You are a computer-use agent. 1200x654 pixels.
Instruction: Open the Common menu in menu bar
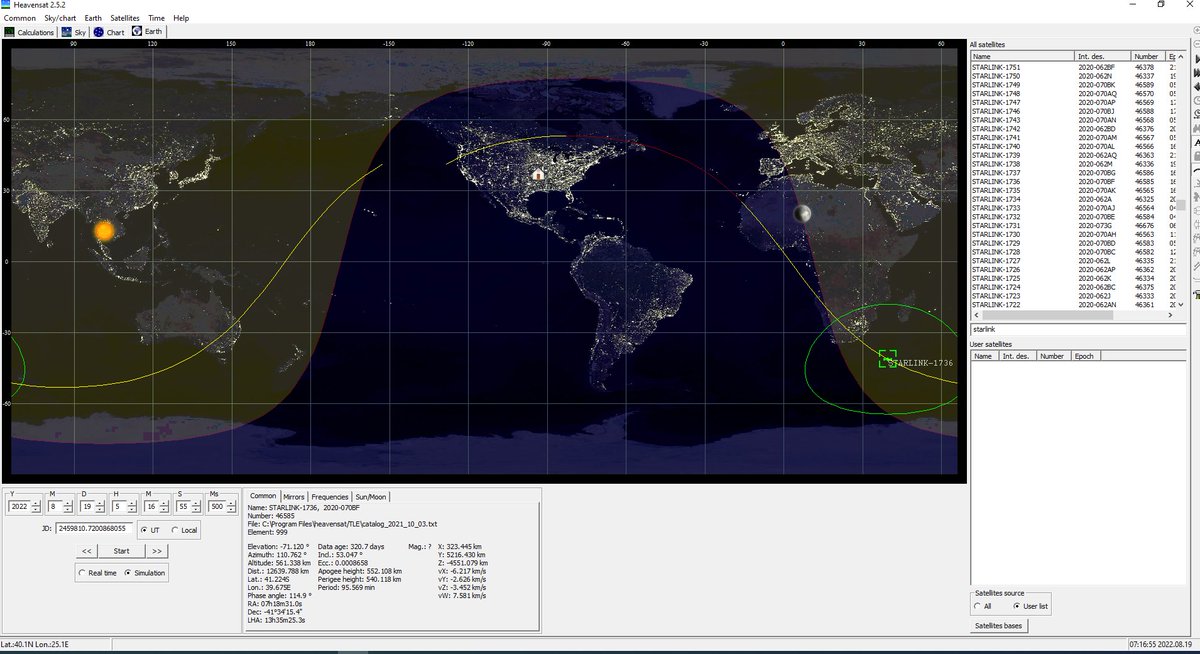pos(20,18)
